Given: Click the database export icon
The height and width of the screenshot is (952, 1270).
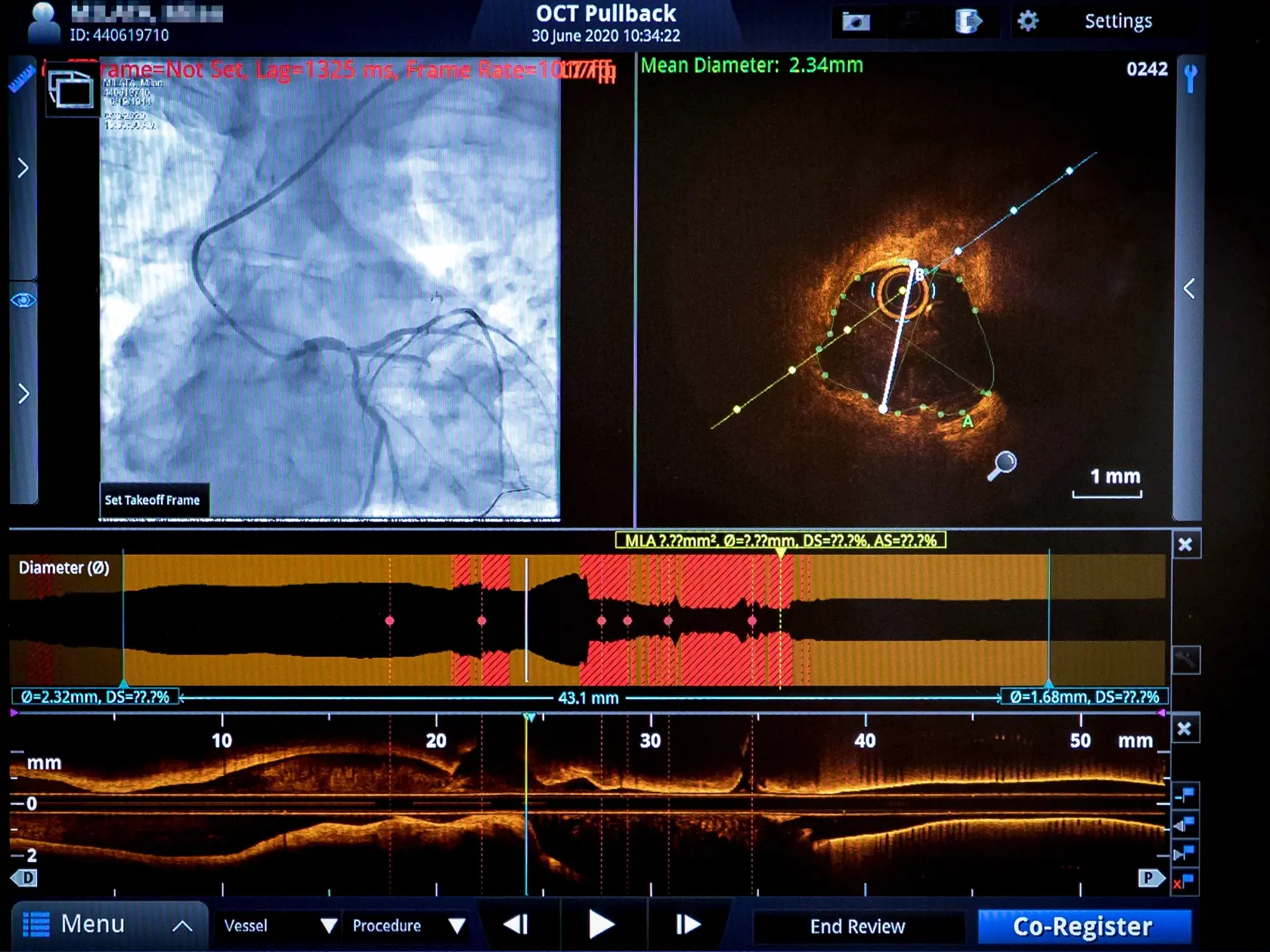Looking at the screenshot, I should (x=967, y=21).
